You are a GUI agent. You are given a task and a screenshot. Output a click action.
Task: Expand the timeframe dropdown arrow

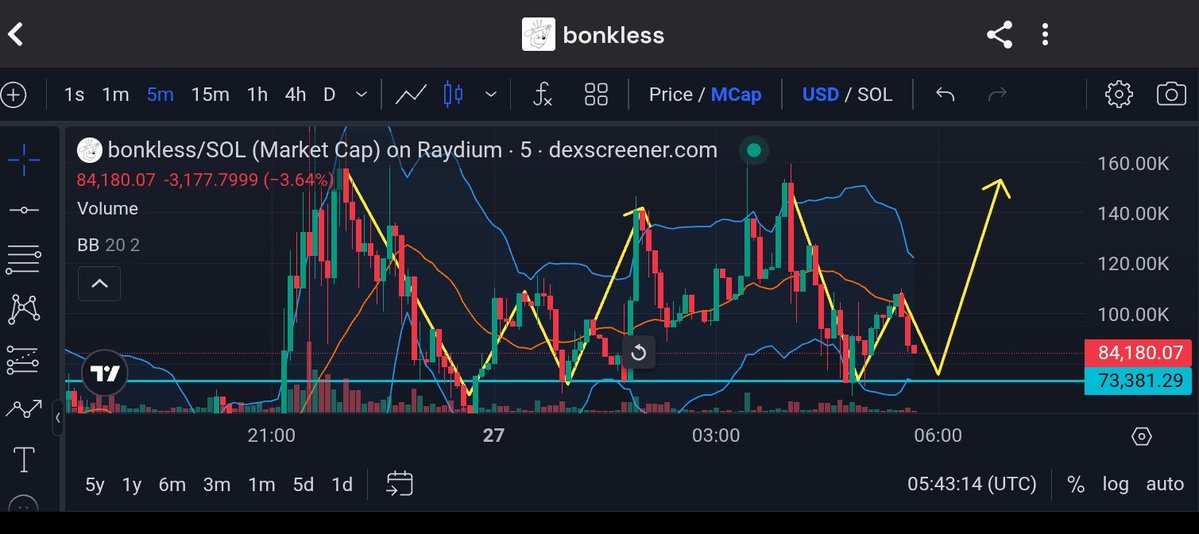click(x=362, y=95)
